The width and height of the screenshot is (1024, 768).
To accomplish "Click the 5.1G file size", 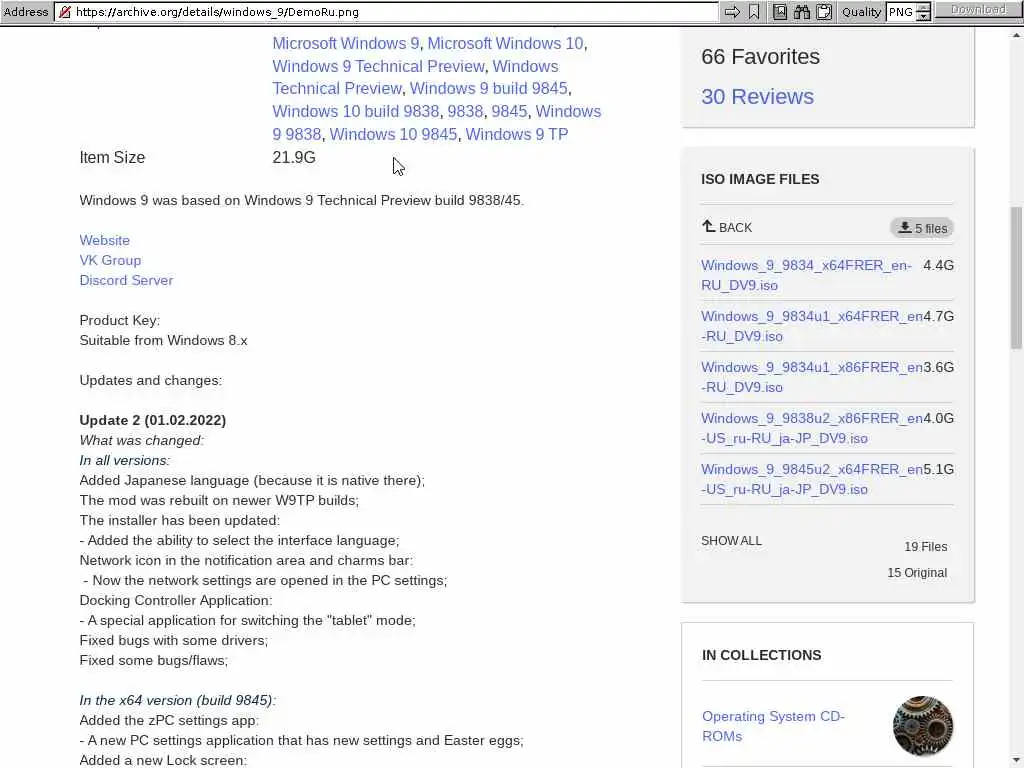I will (938, 469).
